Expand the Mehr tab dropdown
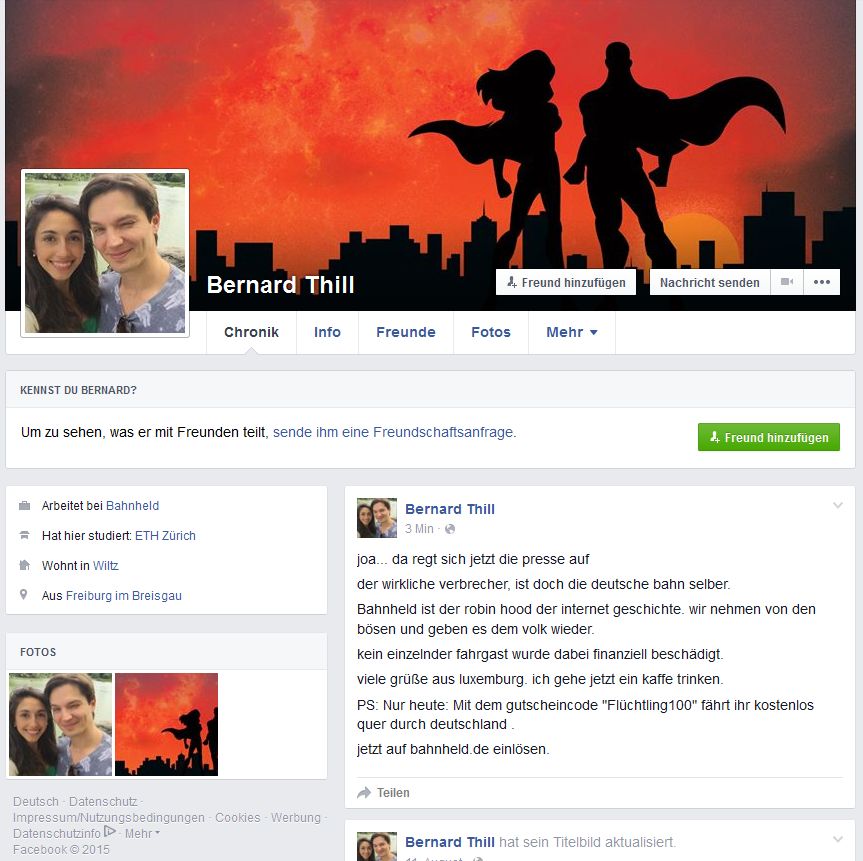Screen dimensions: 863x861 pyautogui.click(x=571, y=332)
